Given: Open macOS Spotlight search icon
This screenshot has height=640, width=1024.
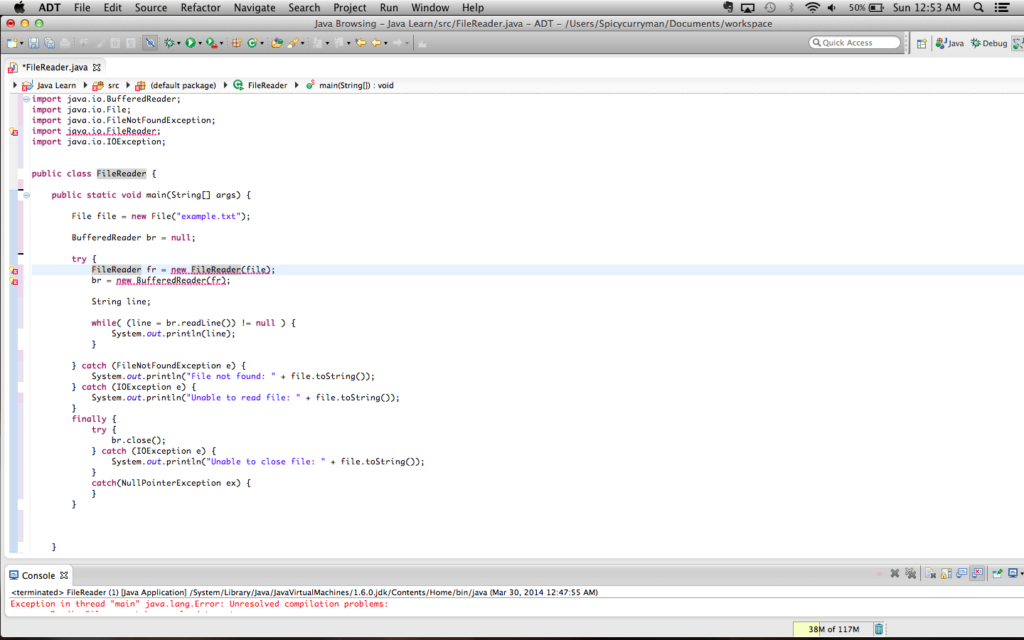Looking at the screenshot, I should (x=978, y=8).
